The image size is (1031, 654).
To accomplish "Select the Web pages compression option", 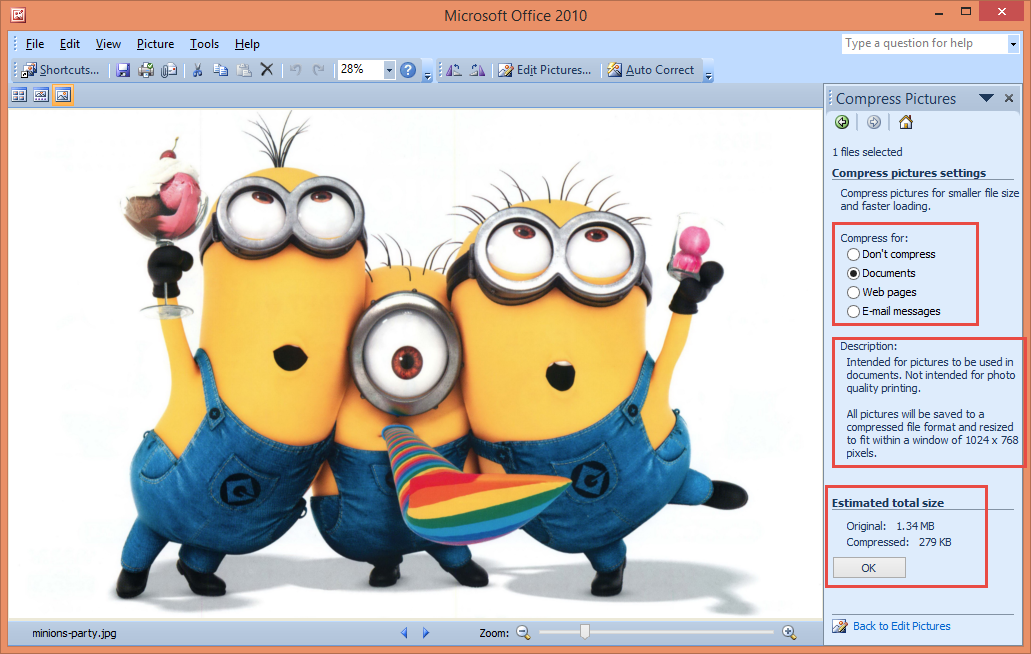I will [853, 292].
